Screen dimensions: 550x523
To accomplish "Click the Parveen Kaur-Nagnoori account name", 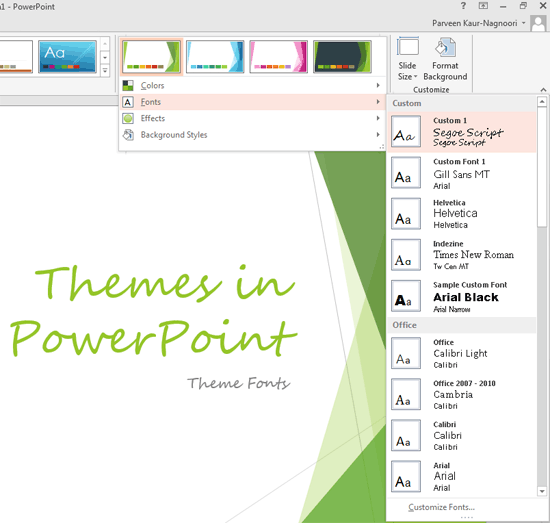I will click(475, 23).
